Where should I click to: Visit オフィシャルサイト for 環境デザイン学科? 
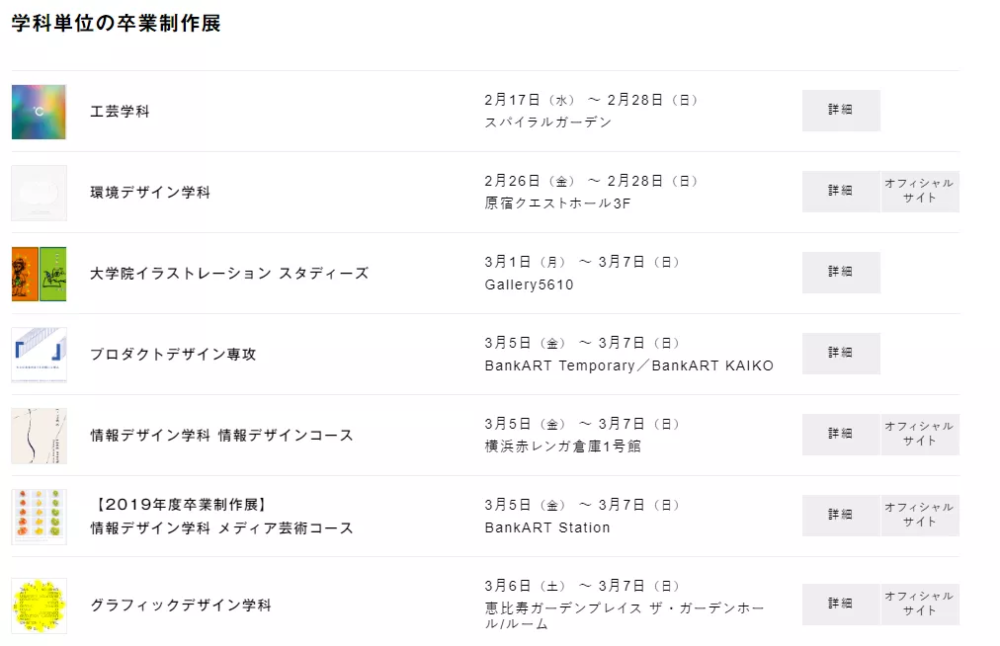(920, 192)
